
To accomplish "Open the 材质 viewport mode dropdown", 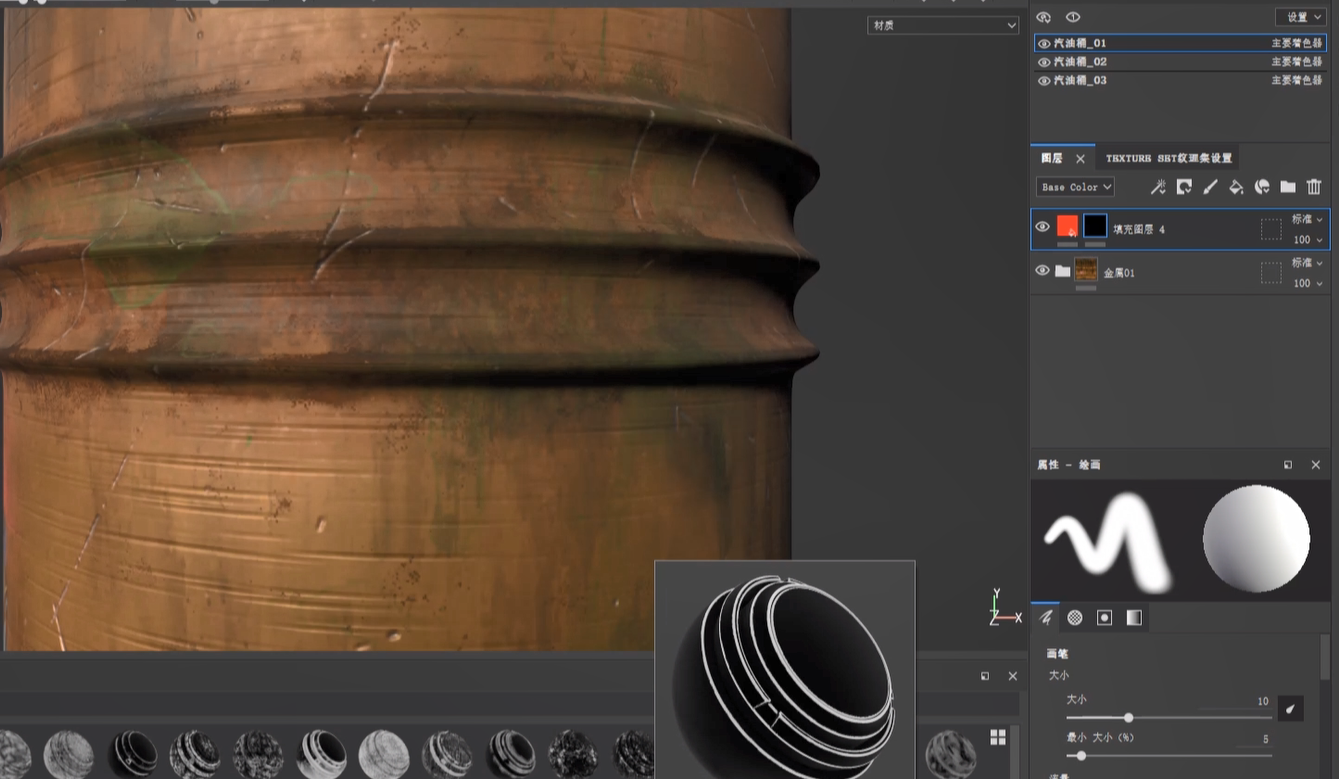I will [942, 25].
